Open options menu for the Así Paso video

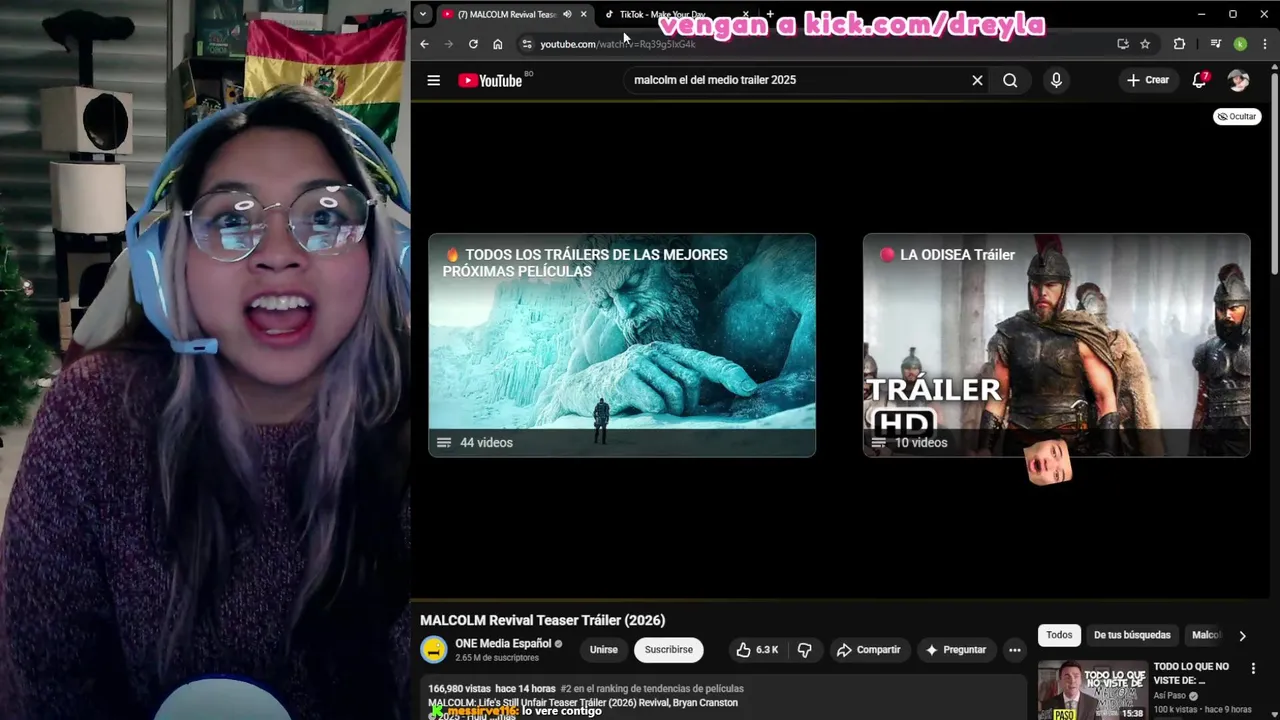(x=1253, y=668)
